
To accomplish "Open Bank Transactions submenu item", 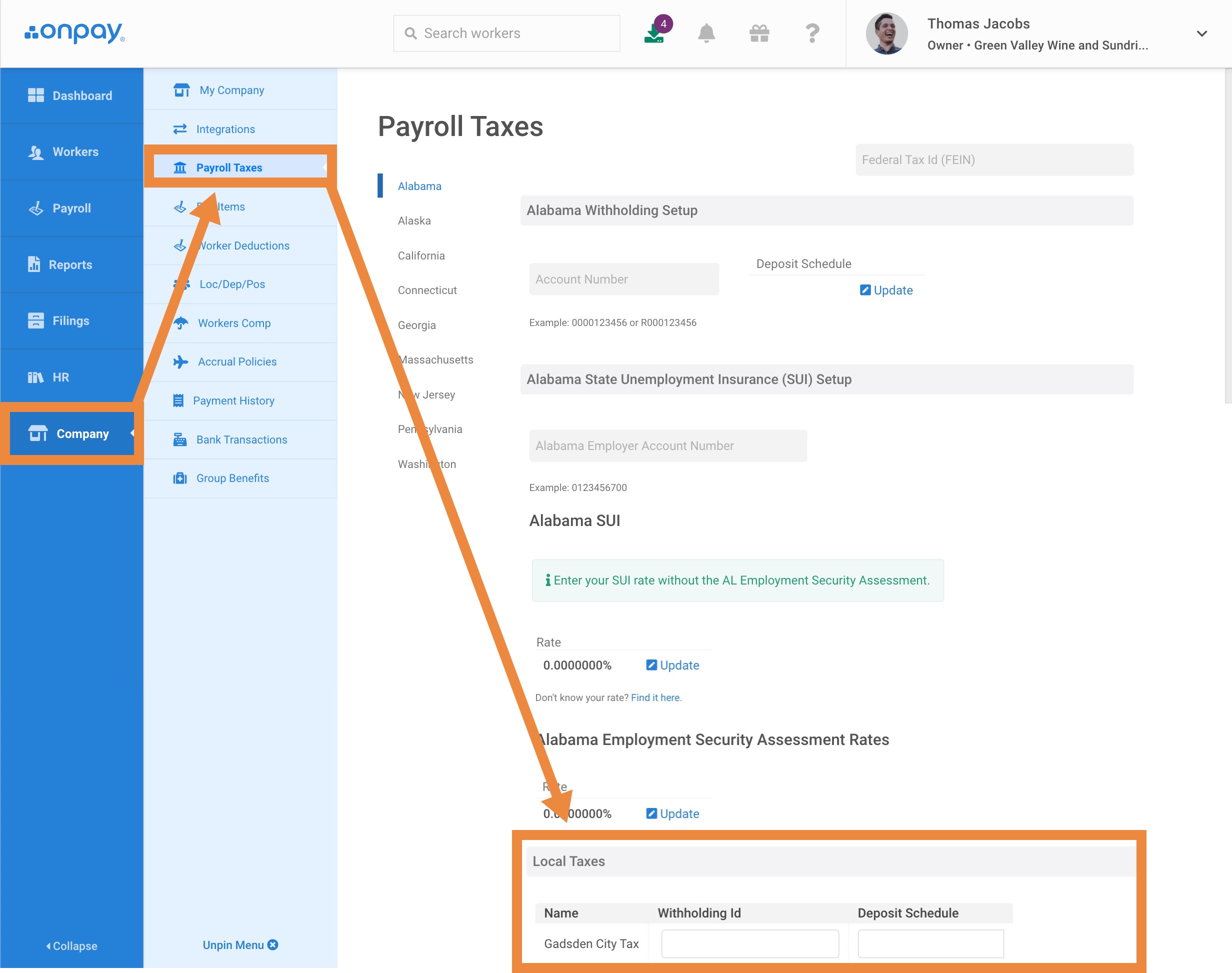I will click(x=240, y=439).
